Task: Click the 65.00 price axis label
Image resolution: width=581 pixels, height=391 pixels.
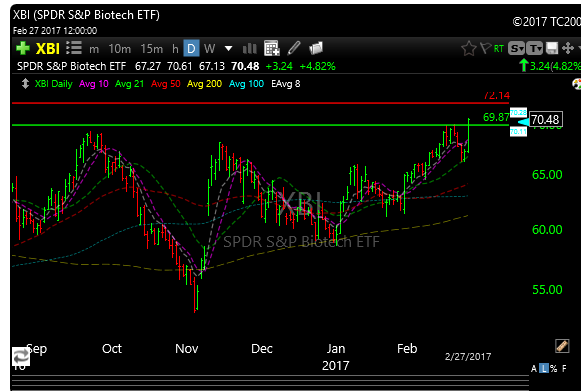Action: coord(547,175)
